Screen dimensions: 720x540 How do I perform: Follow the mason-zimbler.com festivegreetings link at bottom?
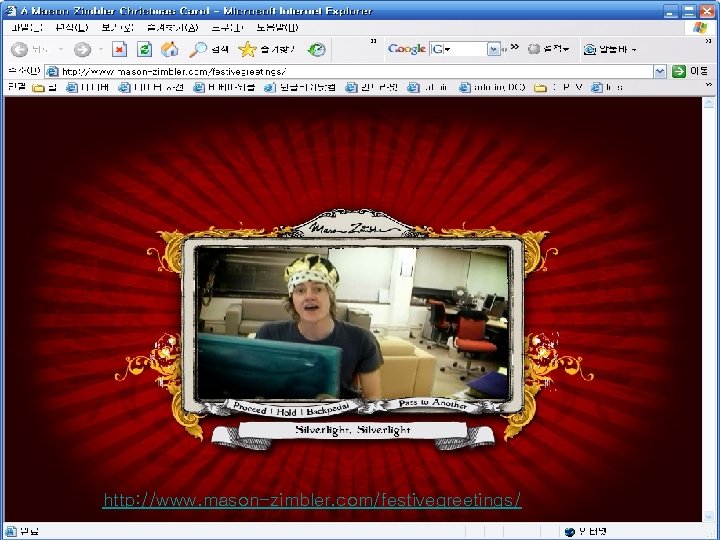click(x=312, y=500)
